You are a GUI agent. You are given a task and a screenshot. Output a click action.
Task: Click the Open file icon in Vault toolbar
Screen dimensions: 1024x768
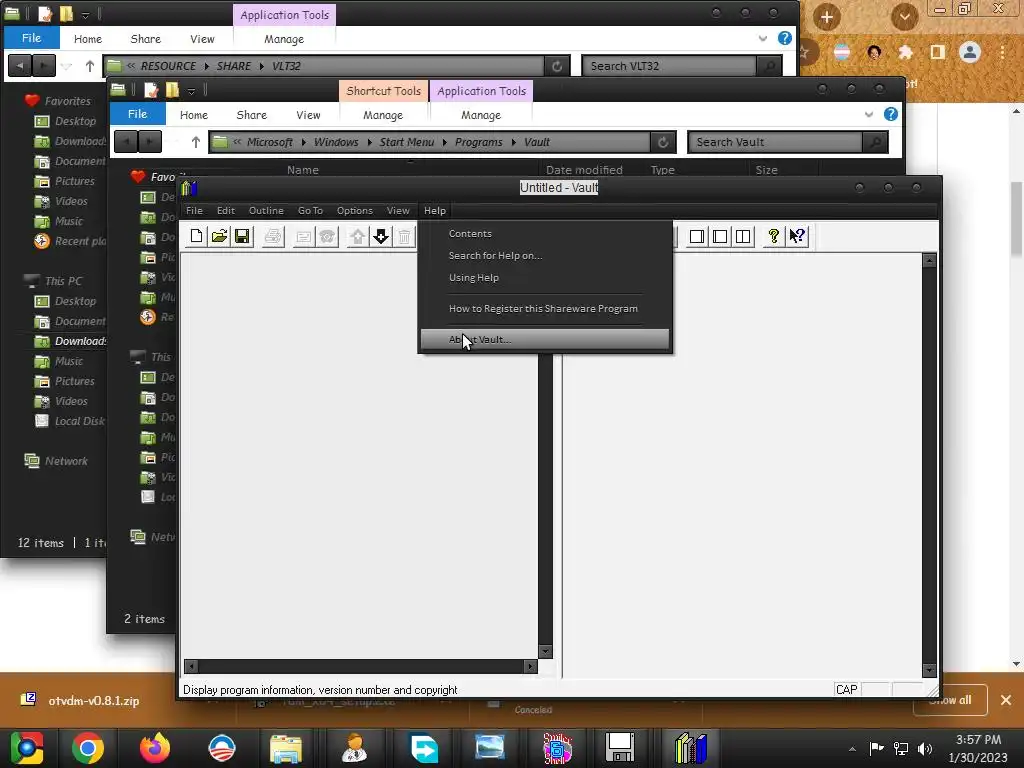[219, 236]
